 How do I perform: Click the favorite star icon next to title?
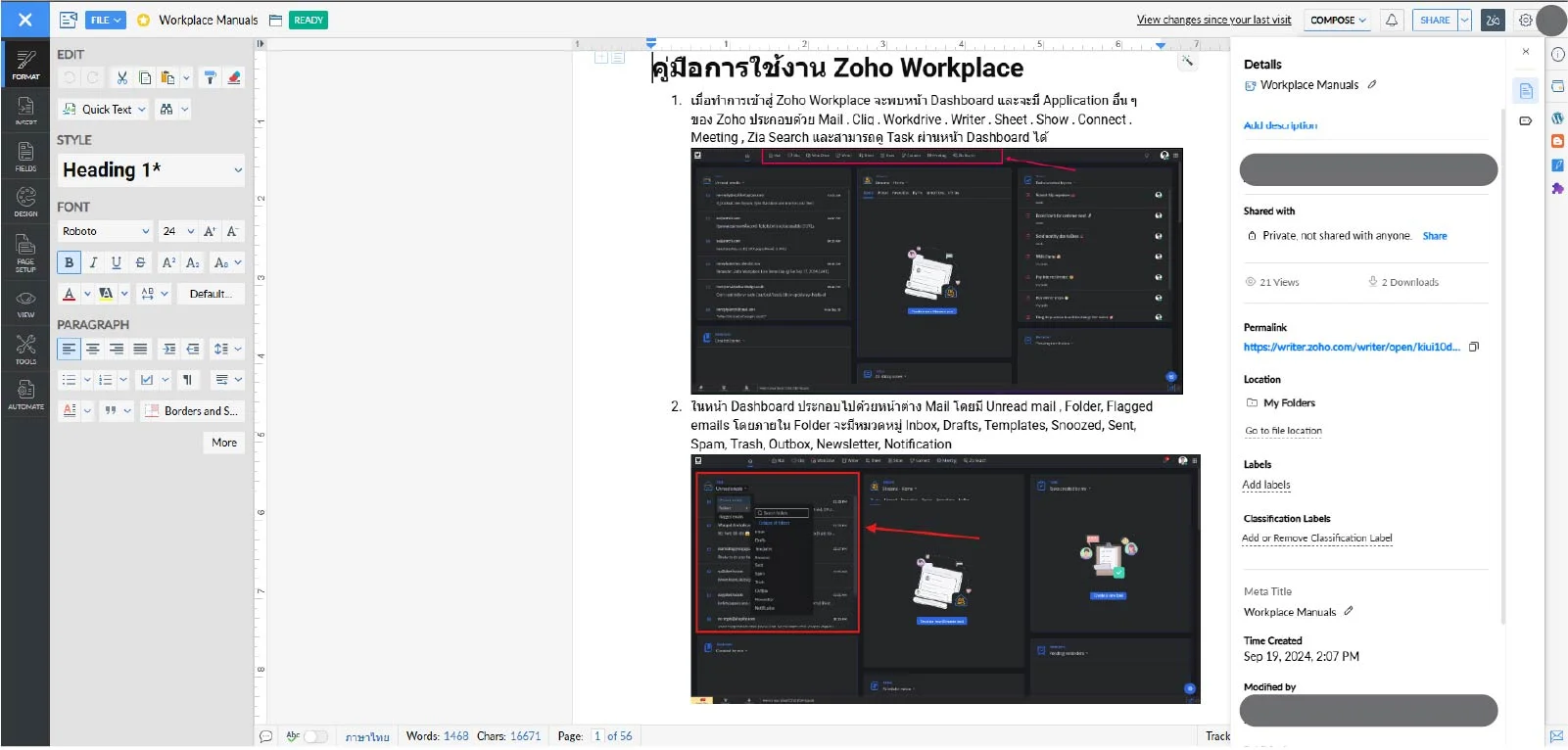pyautogui.click(x=144, y=20)
